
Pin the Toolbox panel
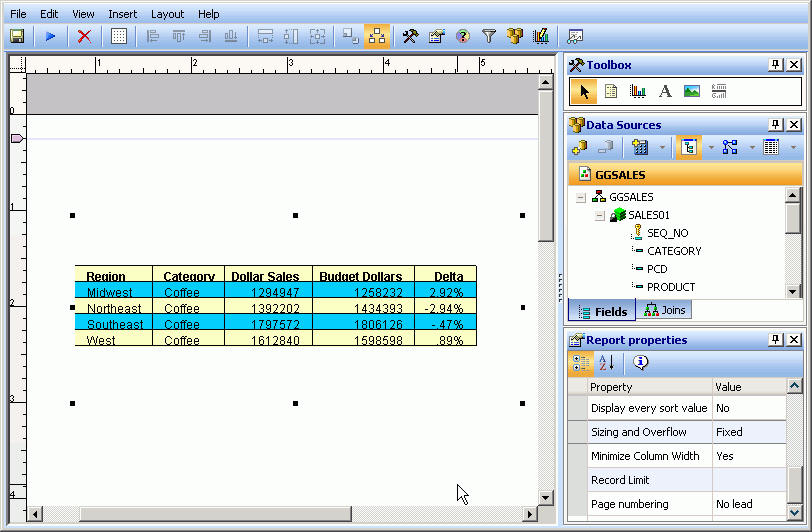tap(775, 65)
